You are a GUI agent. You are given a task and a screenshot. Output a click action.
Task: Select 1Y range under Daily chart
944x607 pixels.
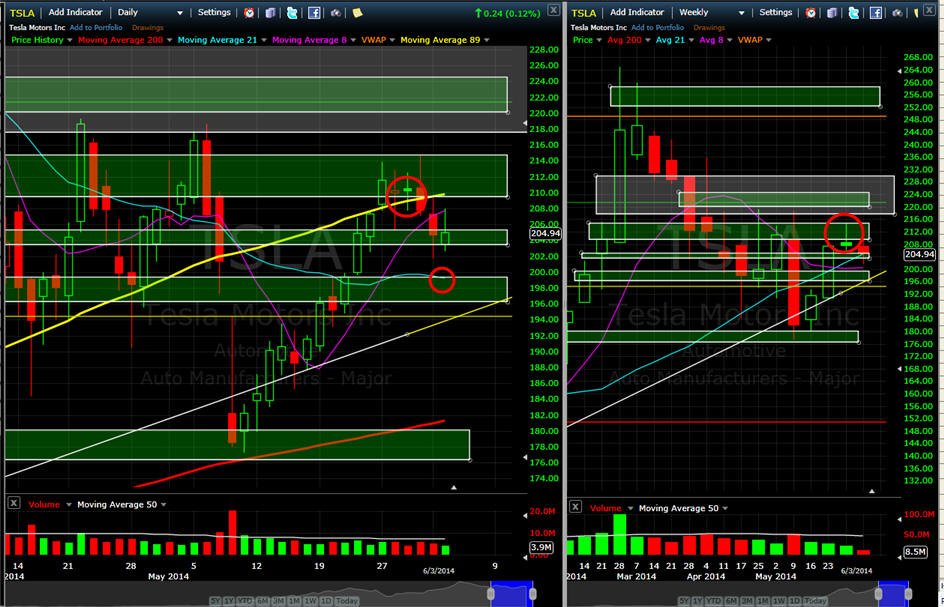coord(229,600)
